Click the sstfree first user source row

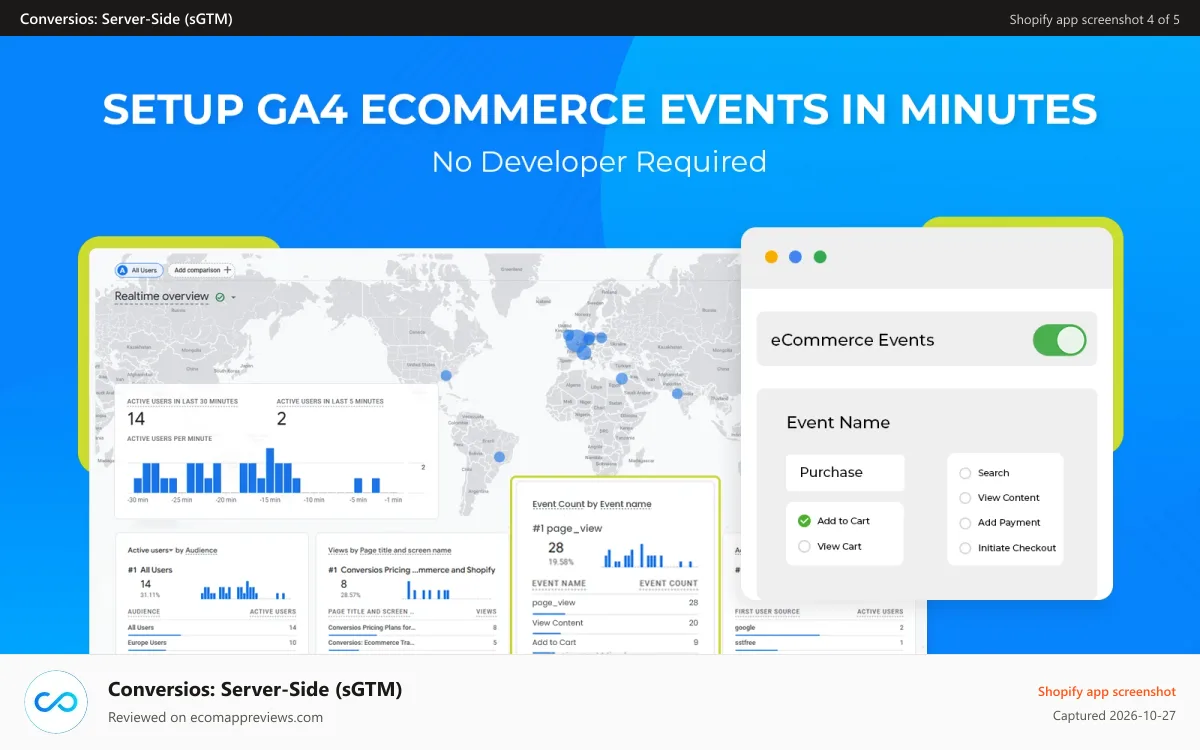coord(819,643)
